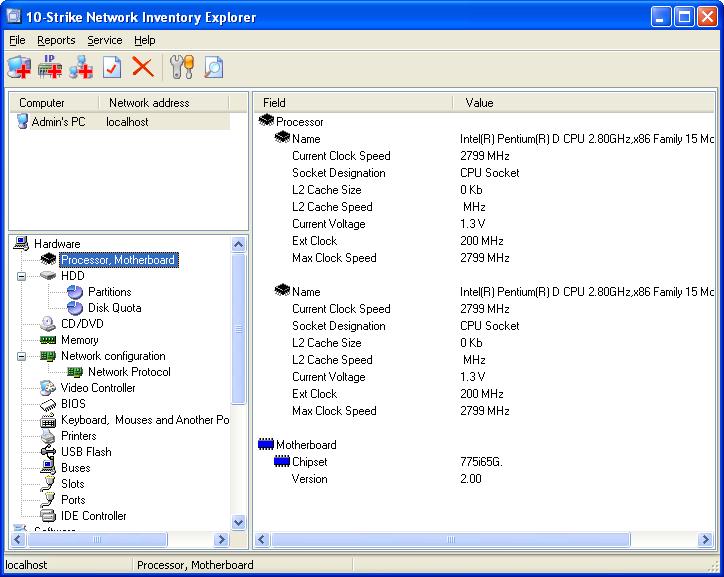The width and height of the screenshot is (724, 577).
Task: Click the Buses icon in tree
Action: click(48, 467)
